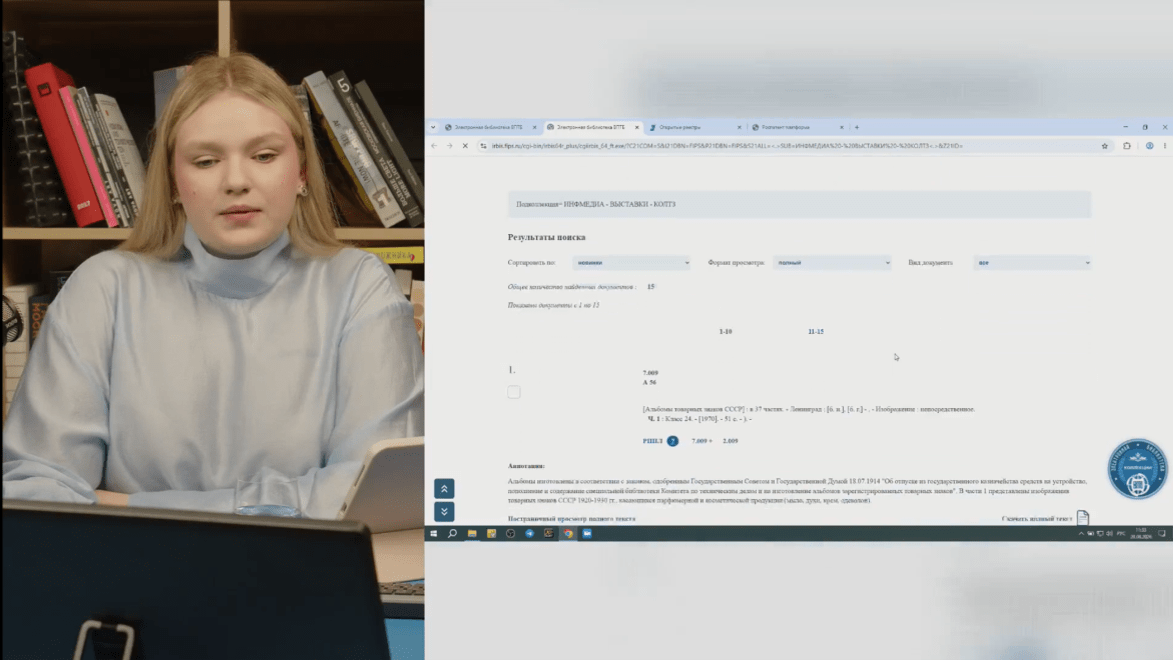Go to results page 1-10
Viewport: 1173px width, 660px height.
(x=726, y=331)
